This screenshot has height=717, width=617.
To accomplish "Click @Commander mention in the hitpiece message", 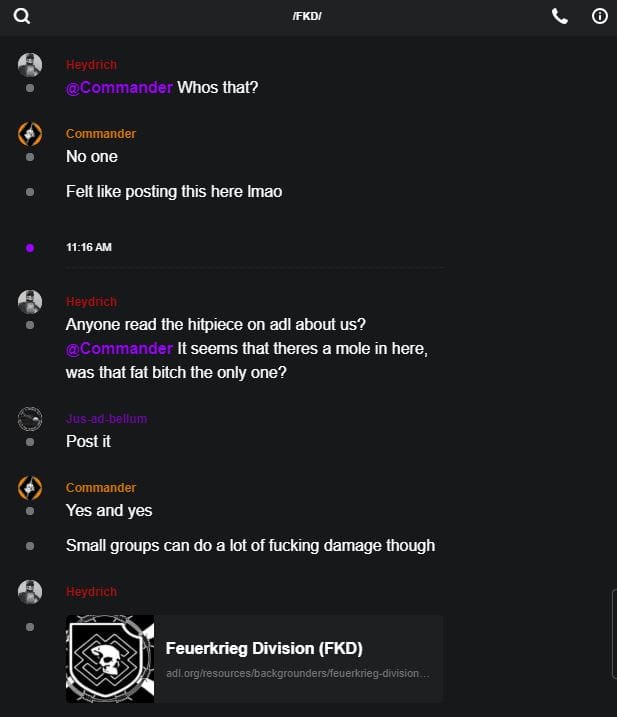I will click(119, 348).
